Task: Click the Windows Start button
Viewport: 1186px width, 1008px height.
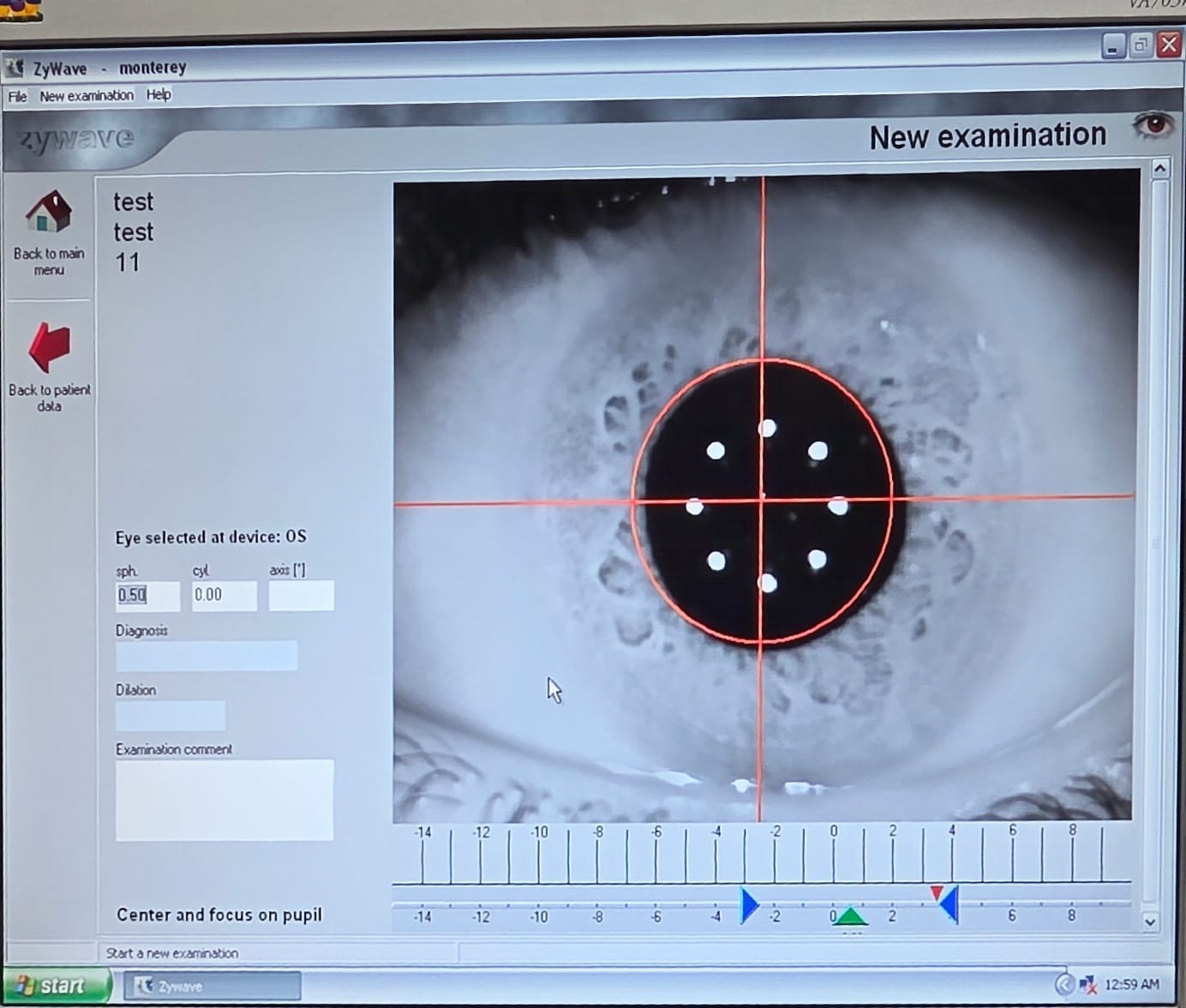Action: pos(53,986)
